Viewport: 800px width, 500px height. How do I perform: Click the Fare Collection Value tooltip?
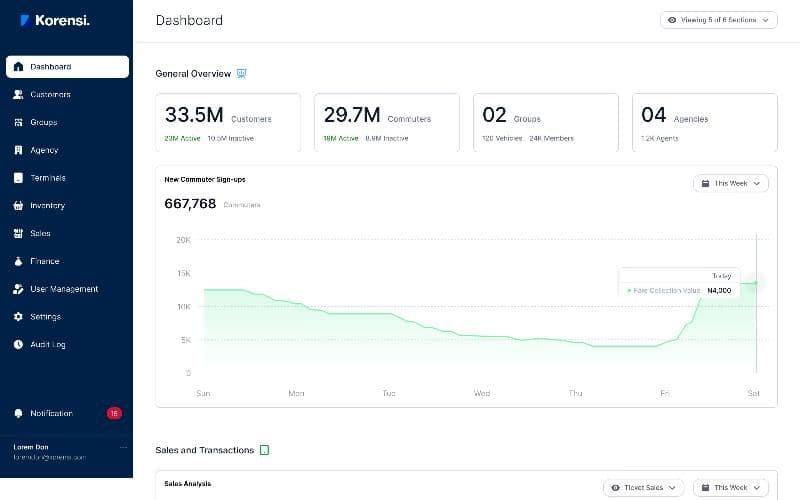(679, 283)
